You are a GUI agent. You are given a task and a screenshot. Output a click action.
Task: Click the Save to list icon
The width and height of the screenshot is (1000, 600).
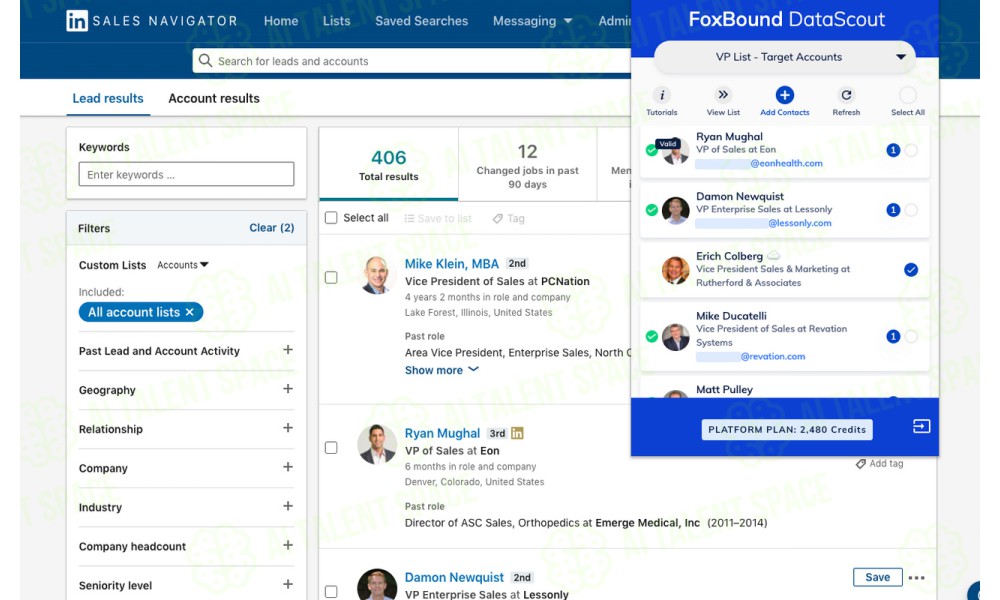click(x=409, y=219)
